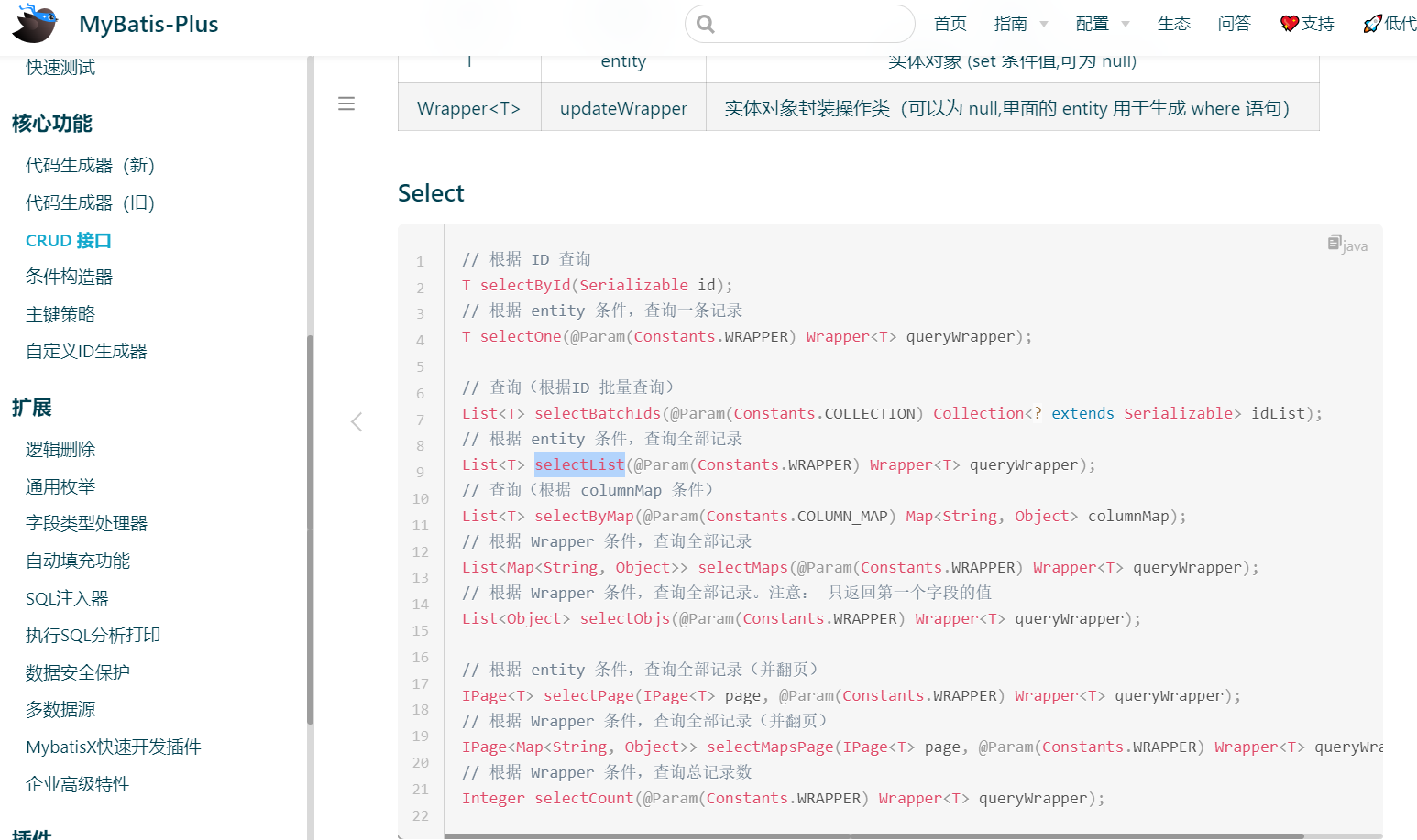1417x840 pixels.
Task: Click selectOne in the code block
Action: point(521,336)
